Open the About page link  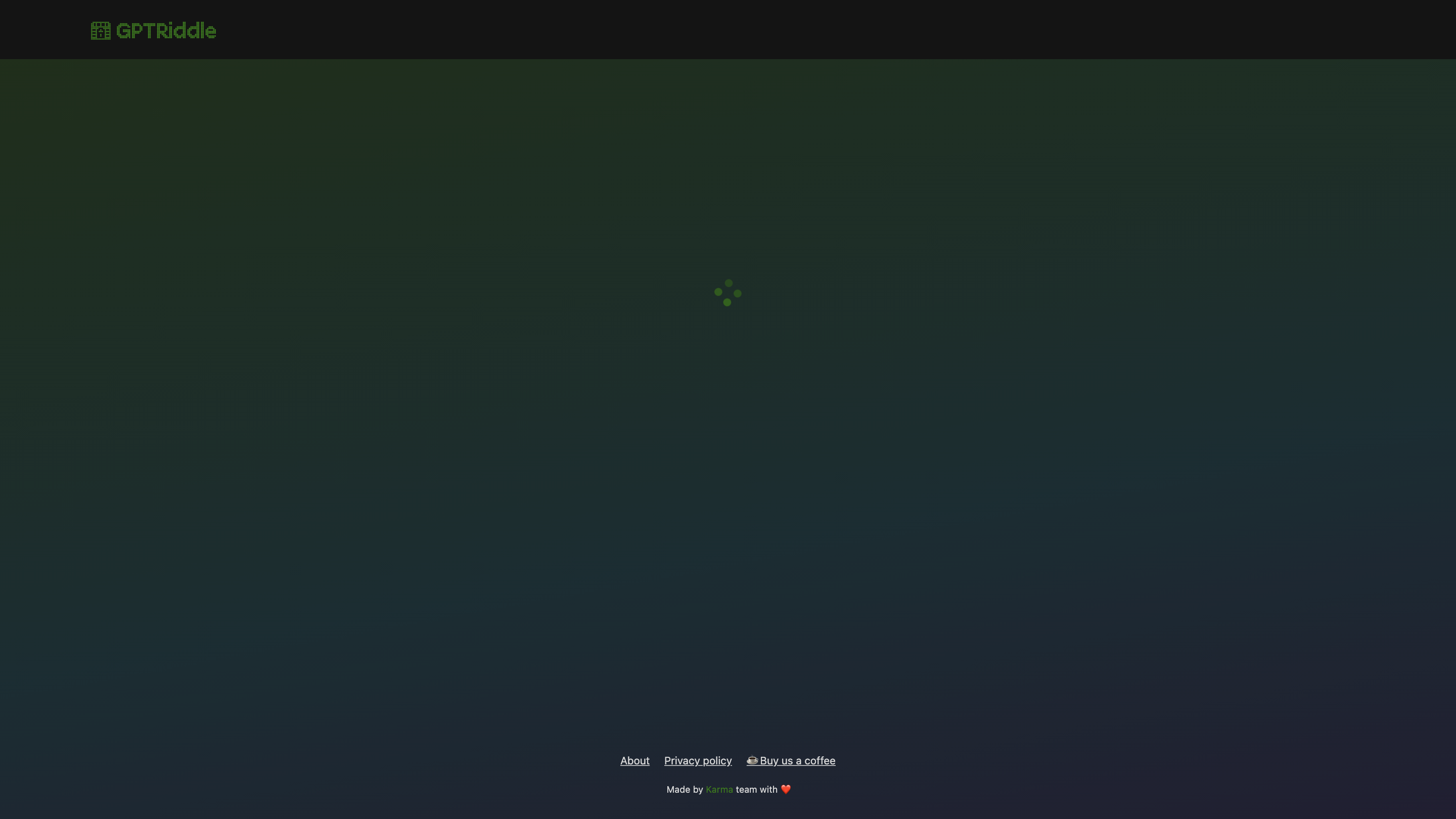pyautogui.click(x=635, y=760)
